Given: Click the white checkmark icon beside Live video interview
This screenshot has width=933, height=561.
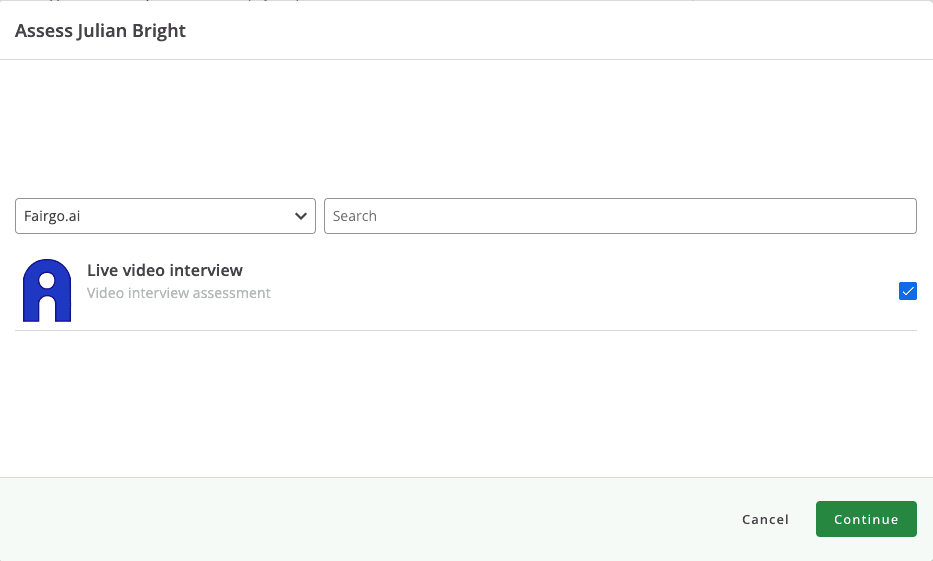Looking at the screenshot, I should tap(908, 291).
